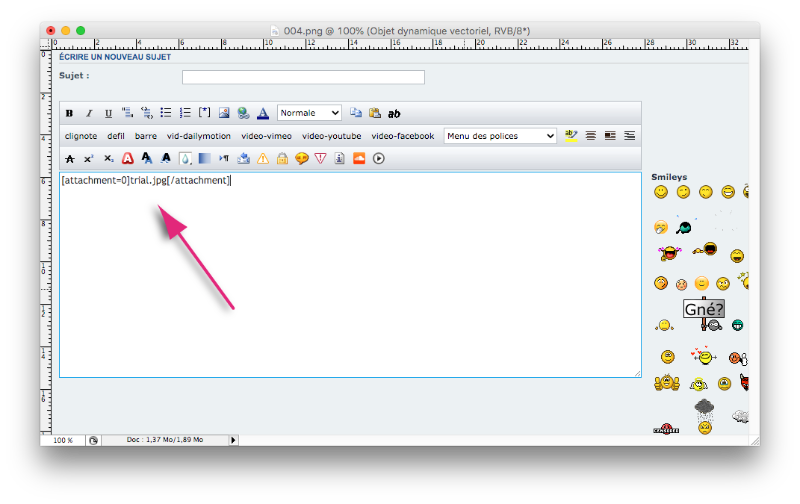Screen dimensions: 800x504
Task: Click the numbered list icon
Action: click(185, 113)
